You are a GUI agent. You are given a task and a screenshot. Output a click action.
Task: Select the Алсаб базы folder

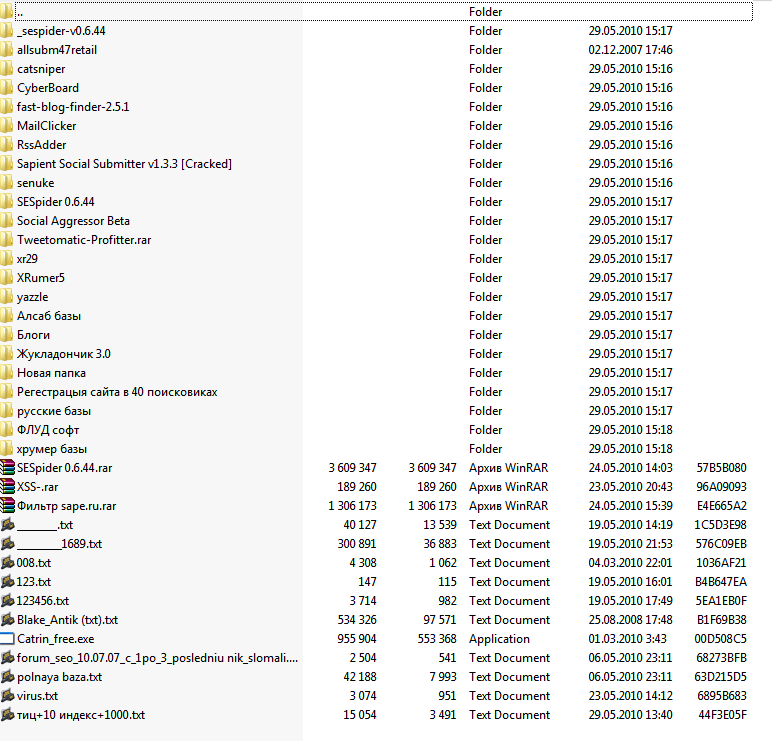(x=49, y=316)
